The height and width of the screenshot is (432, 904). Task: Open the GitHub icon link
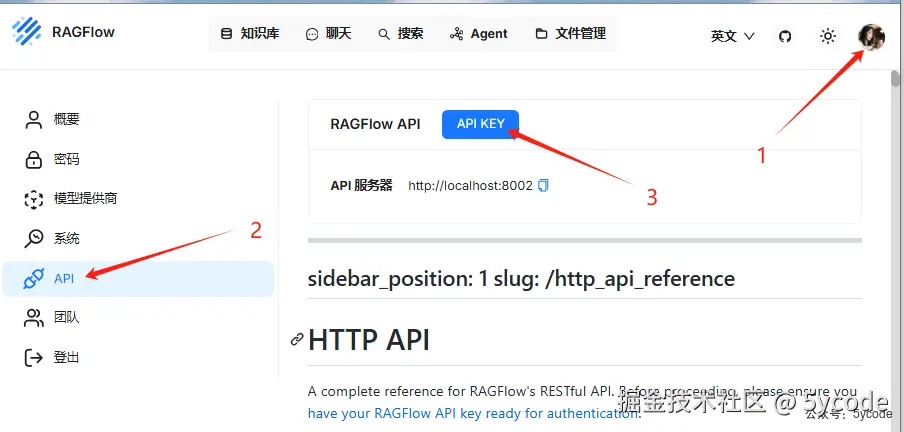(785, 36)
